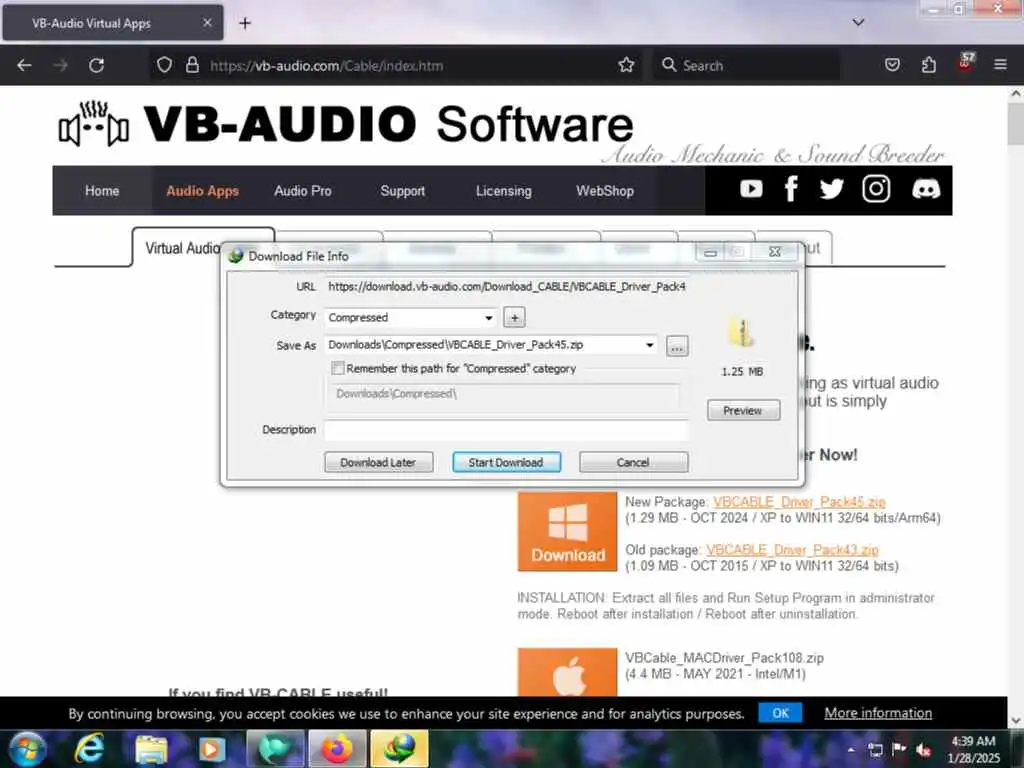Open VB-Audio's Discord server icon

click(x=925, y=189)
